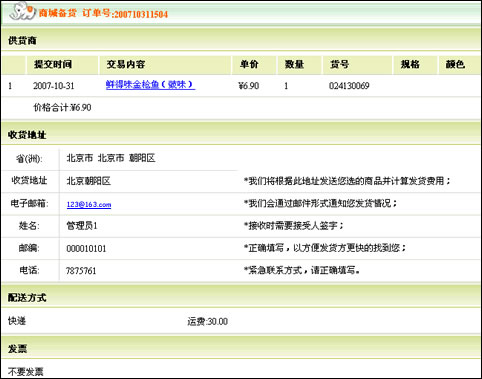The width and height of the screenshot is (482, 379).
Task: Click the date 2007-10-31 cell
Action: tap(54, 86)
